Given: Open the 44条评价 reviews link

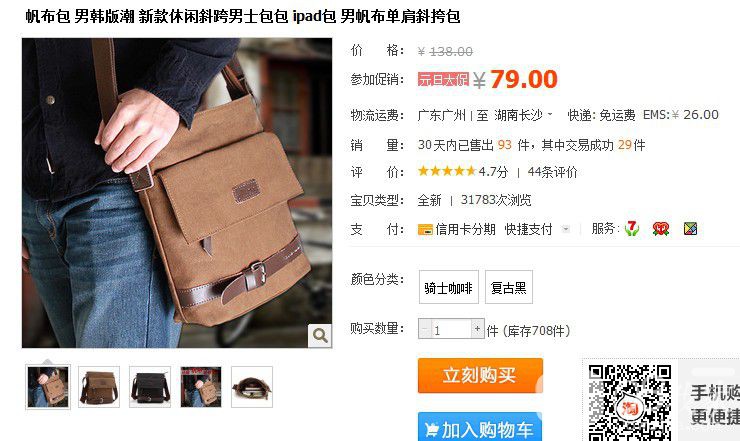Looking at the screenshot, I should (x=552, y=172).
